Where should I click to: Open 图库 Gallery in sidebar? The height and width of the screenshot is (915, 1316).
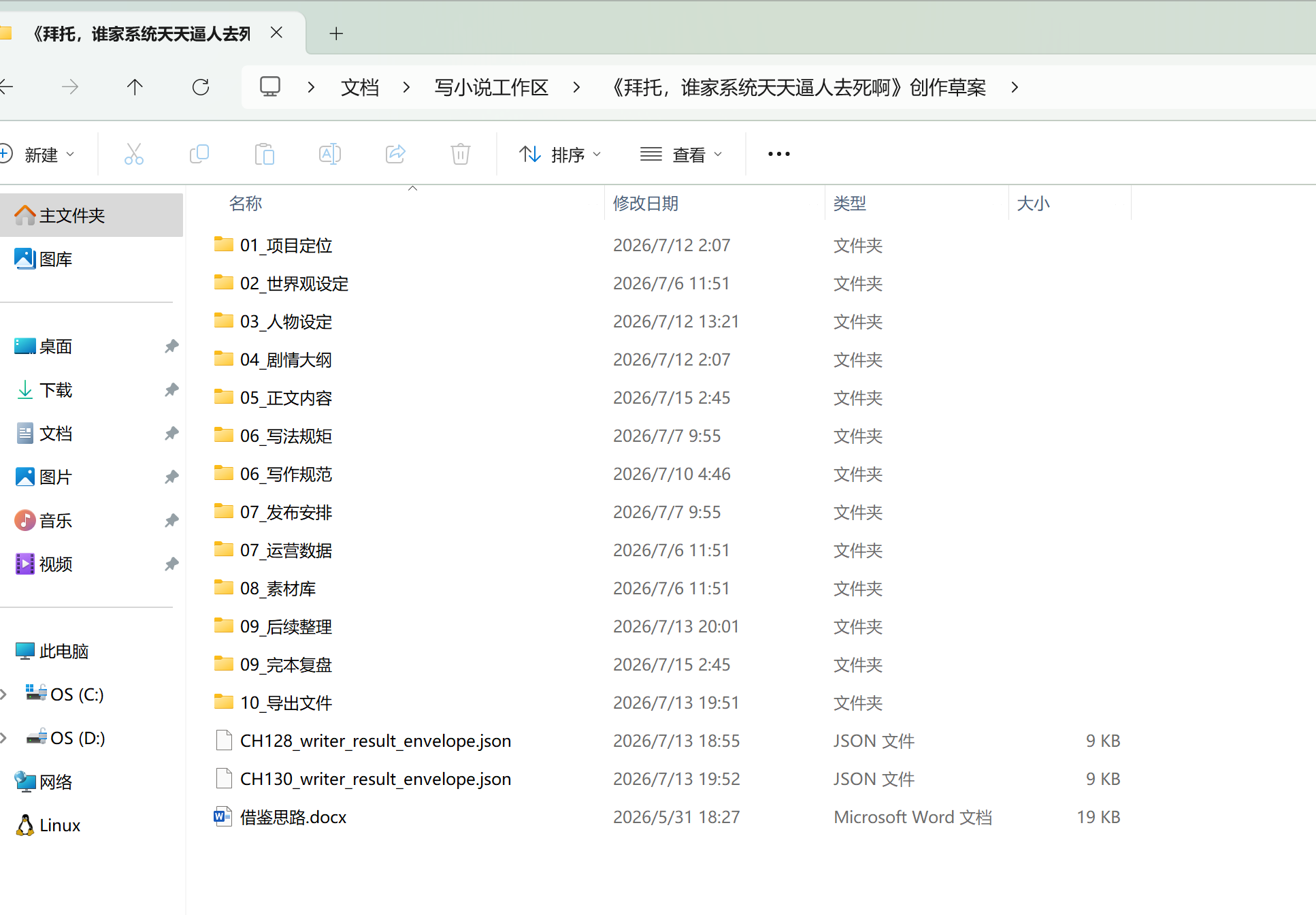point(91,259)
